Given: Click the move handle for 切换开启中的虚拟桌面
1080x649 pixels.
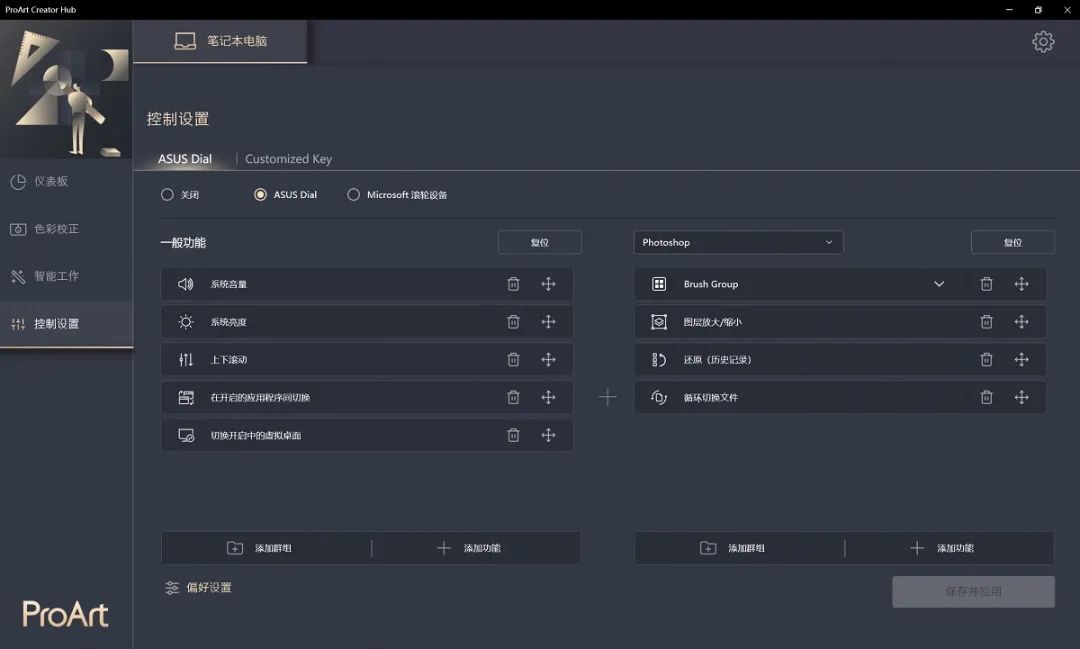Looking at the screenshot, I should pos(548,435).
